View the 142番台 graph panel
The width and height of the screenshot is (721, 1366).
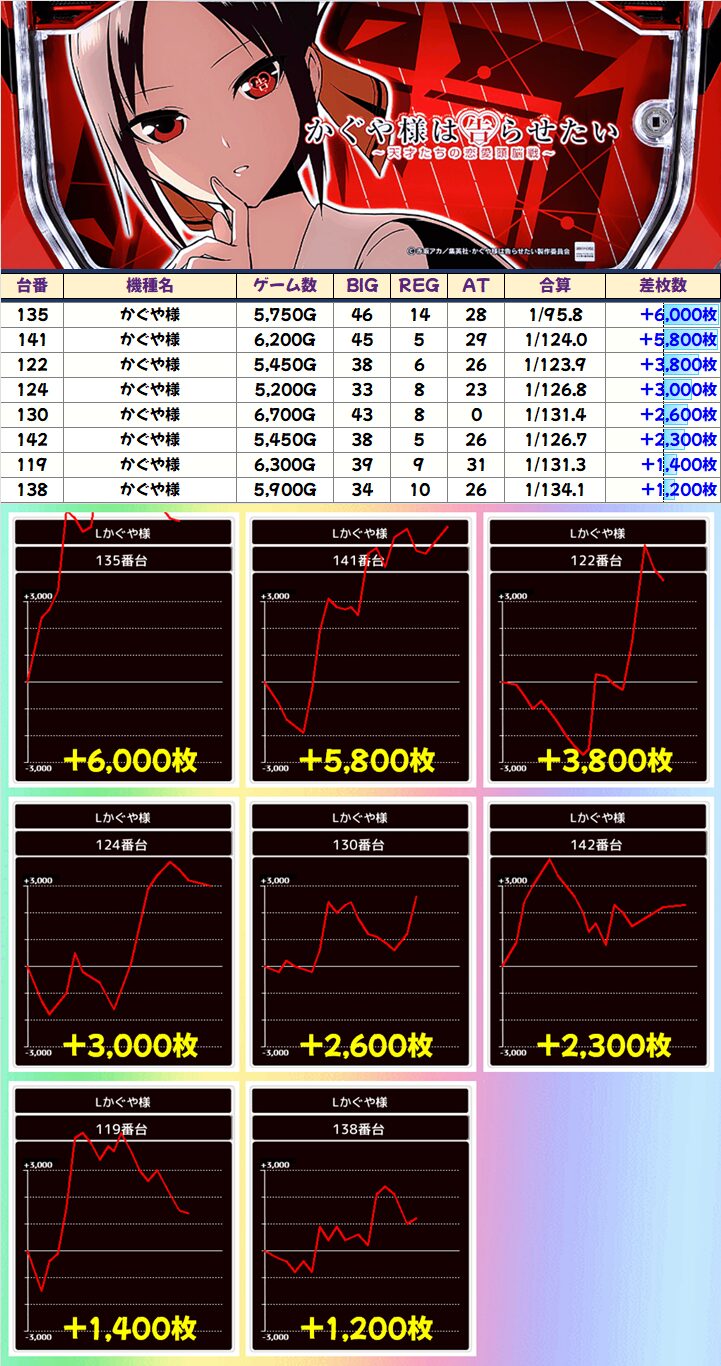pyautogui.click(x=597, y=935)
